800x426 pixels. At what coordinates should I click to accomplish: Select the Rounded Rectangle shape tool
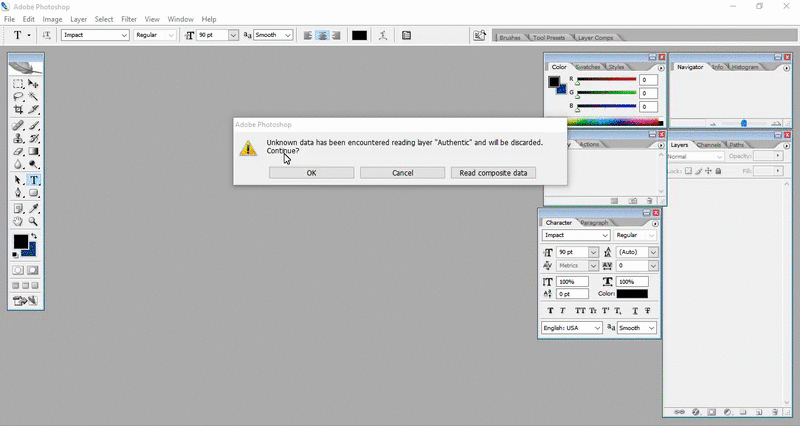33,193
